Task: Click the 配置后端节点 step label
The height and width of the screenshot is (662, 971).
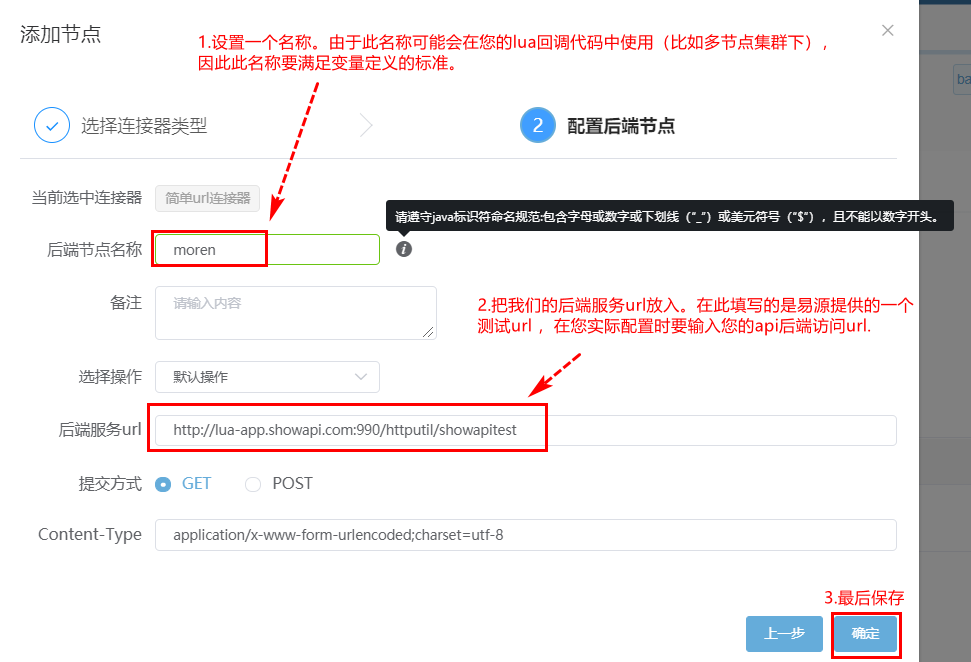Action: tap(620, 126)
